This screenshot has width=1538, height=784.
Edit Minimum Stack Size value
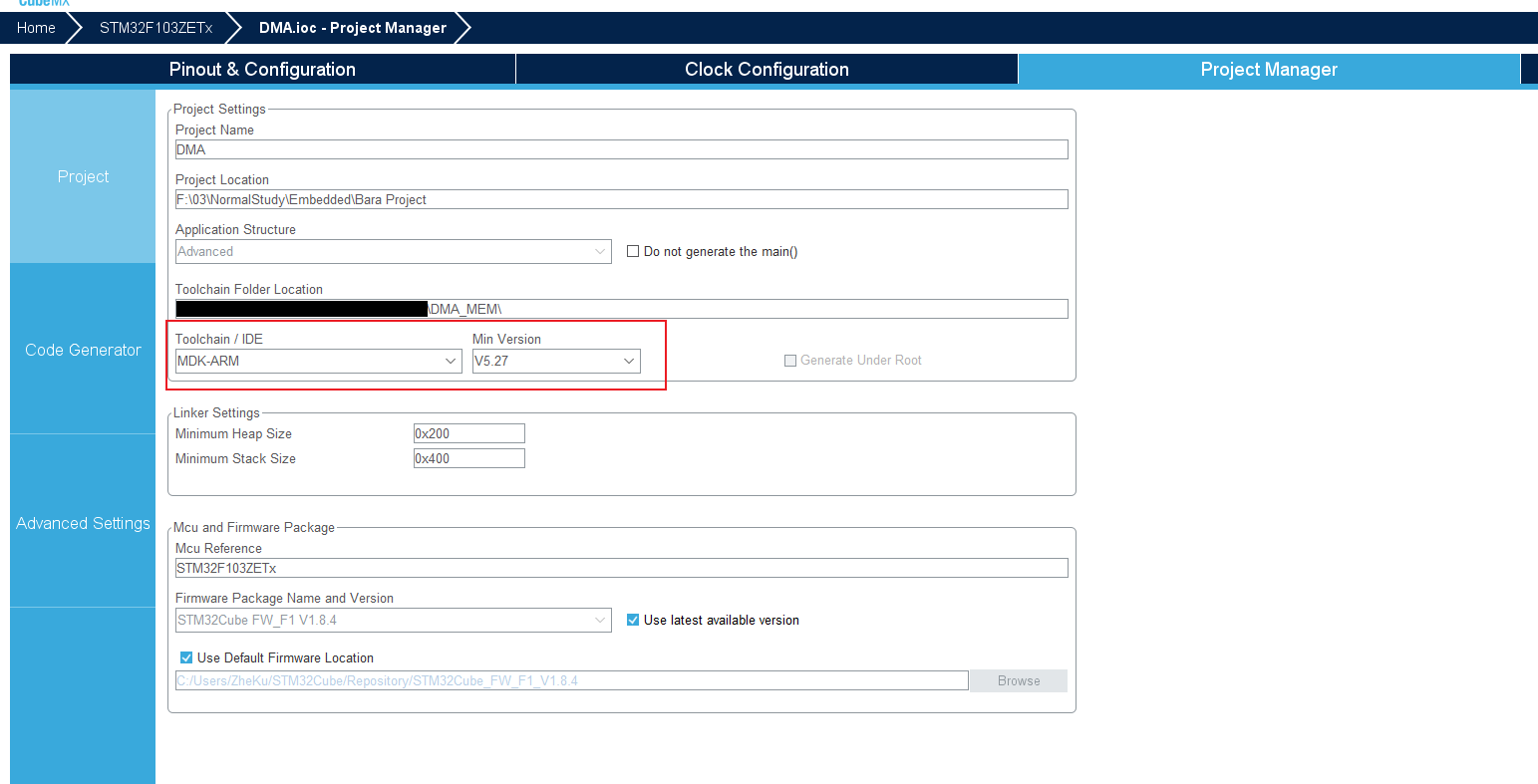468,458
